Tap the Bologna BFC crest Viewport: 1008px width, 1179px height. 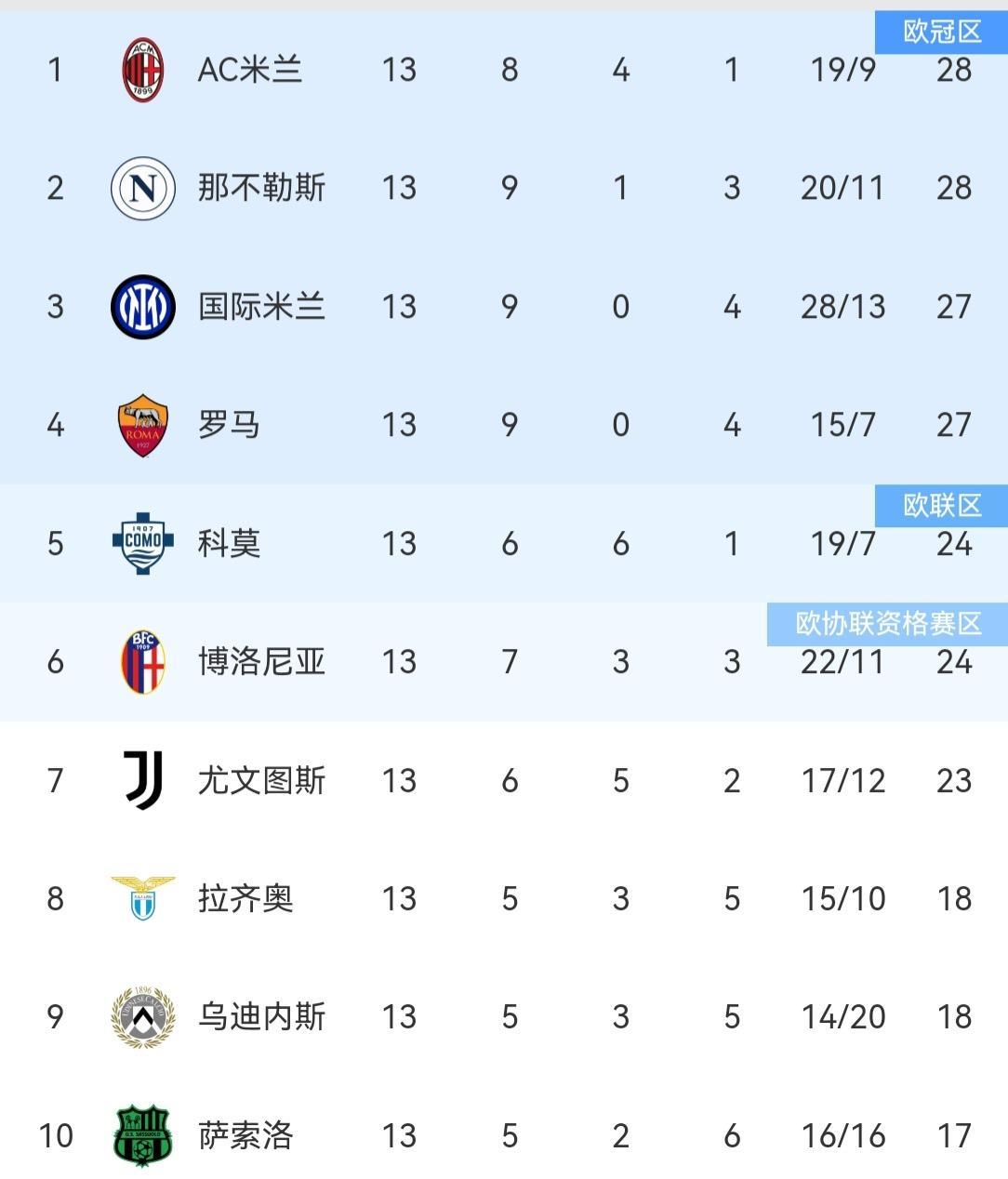click(x=143, y=662)
